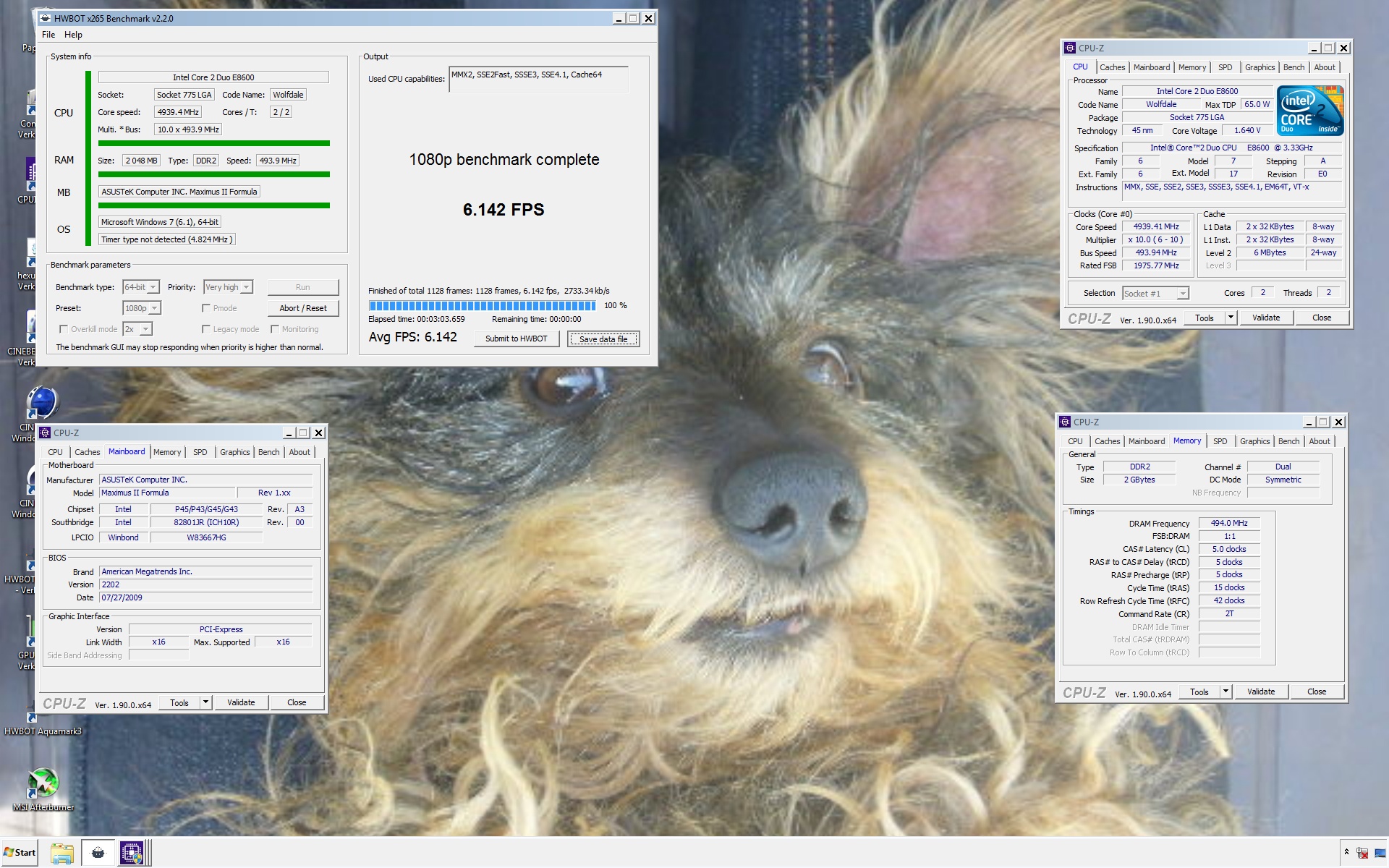Open Graphics tab in Memory window
The image size is (1389, 868).
pyautogui.click(x=1254, y=441)
